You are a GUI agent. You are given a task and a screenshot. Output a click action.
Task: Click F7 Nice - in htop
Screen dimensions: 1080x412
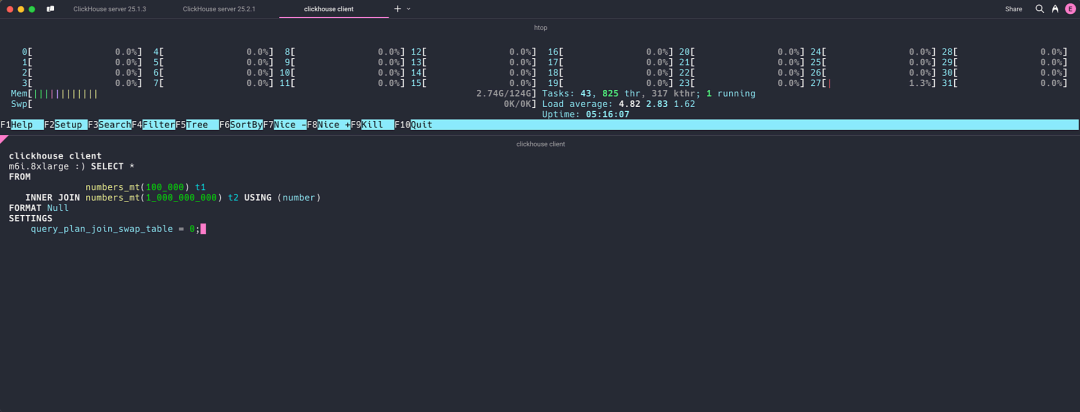point(284,125)
